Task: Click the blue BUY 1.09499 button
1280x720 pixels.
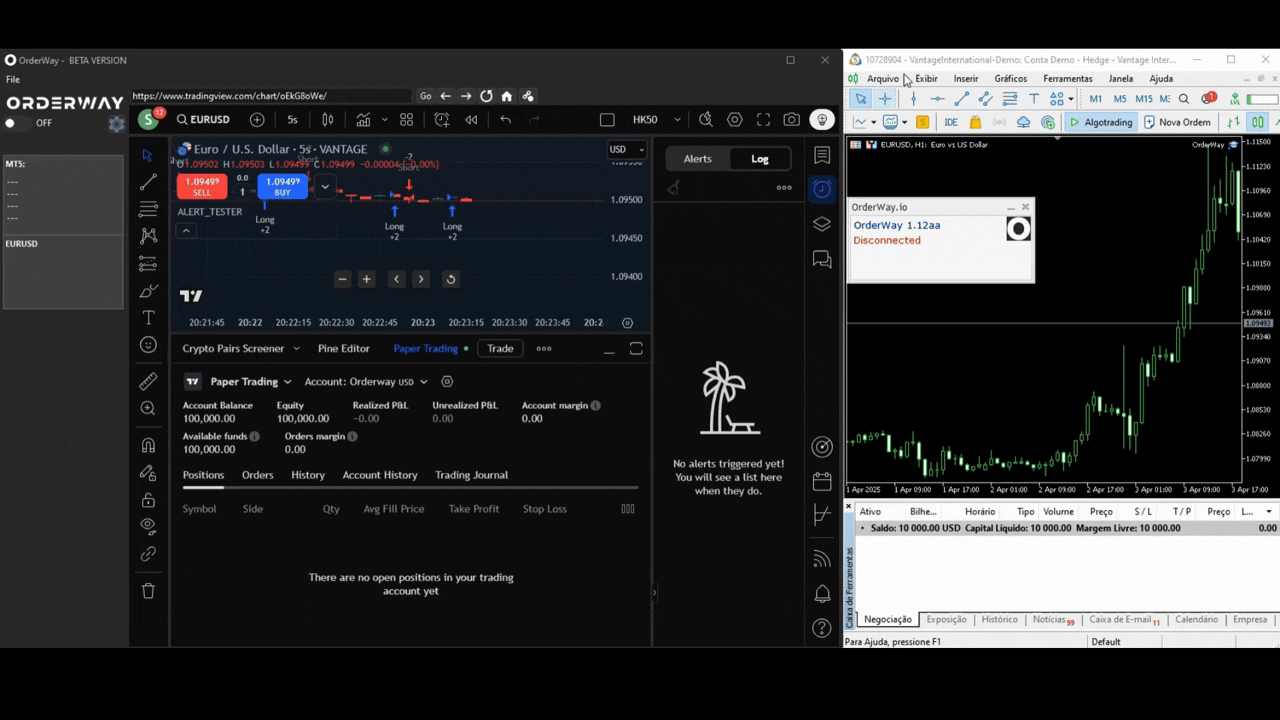Action: [282, 187]
